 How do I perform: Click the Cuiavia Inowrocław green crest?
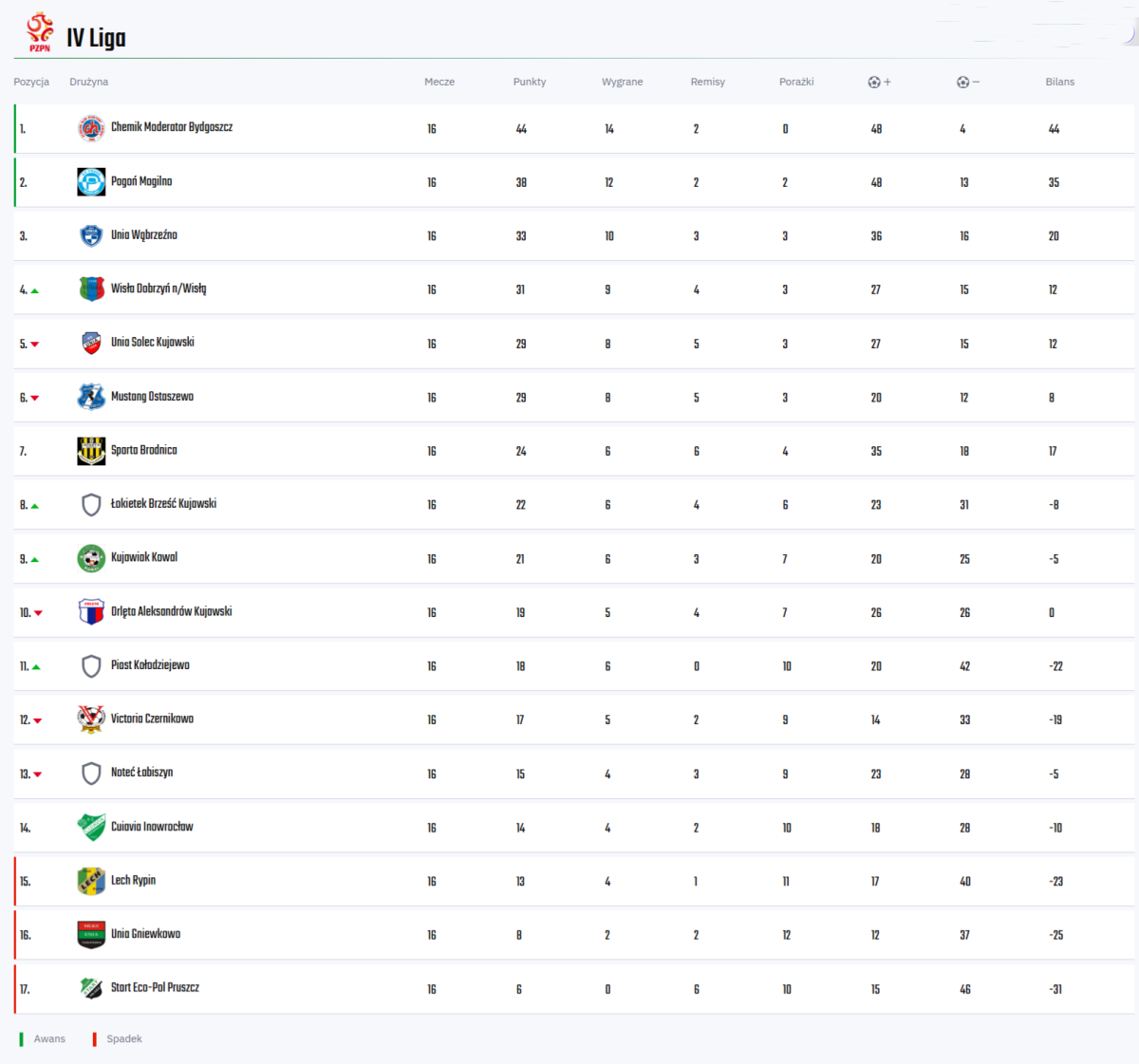tap(91, 827)
